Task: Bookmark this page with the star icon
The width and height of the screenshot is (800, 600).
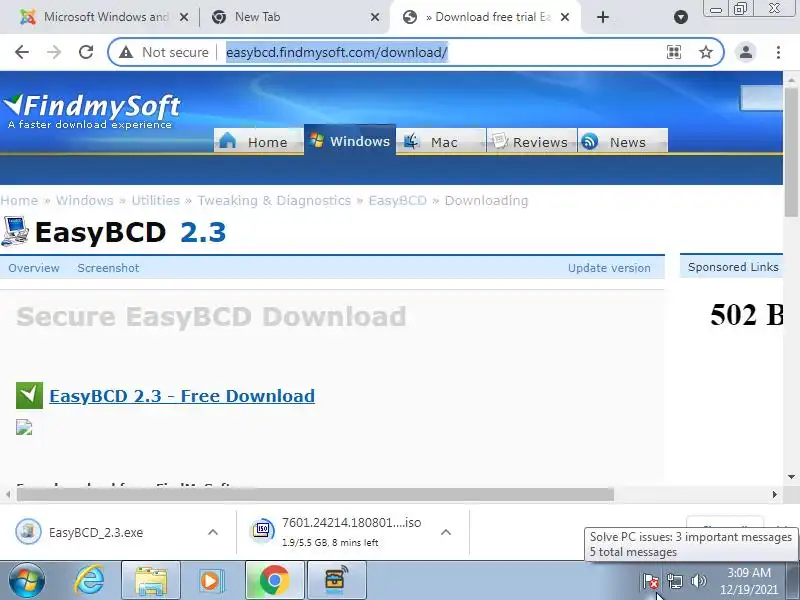Action: pyautogui.click(x=706, y=52)
